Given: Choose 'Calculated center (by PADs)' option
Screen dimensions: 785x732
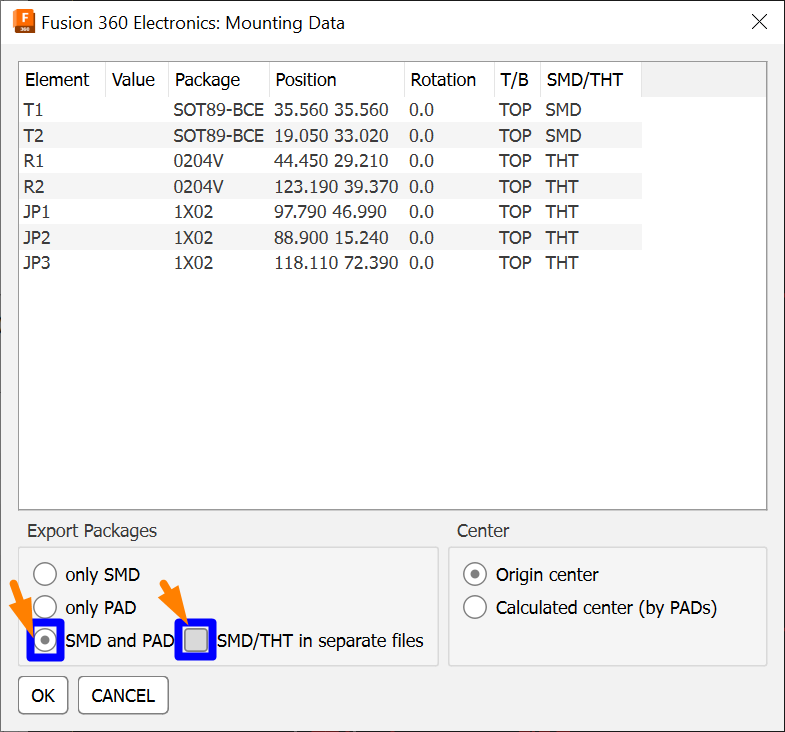Looking at the screenshot, I should pyautogui.click(x=475, y=607).
